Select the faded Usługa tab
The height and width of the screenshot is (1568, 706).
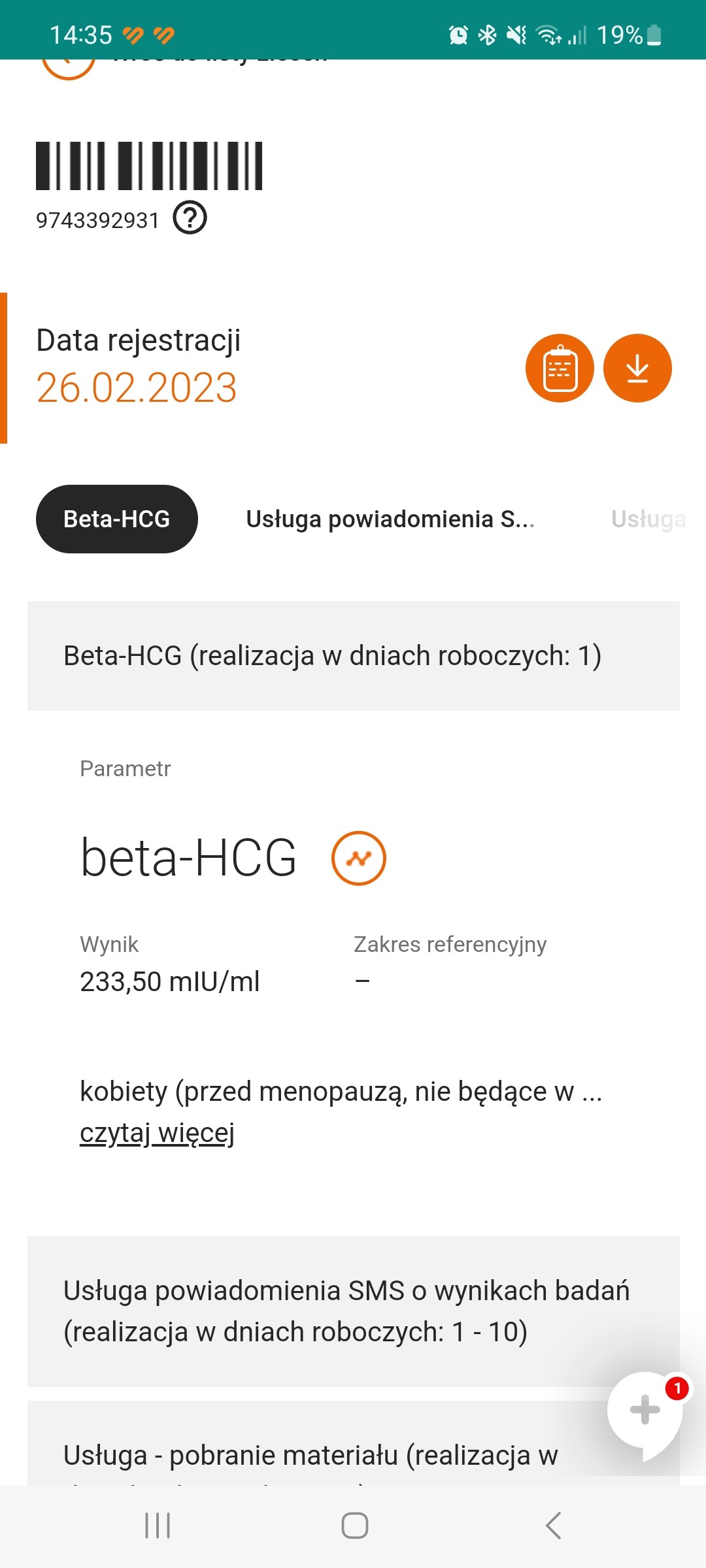click(650, 519)
